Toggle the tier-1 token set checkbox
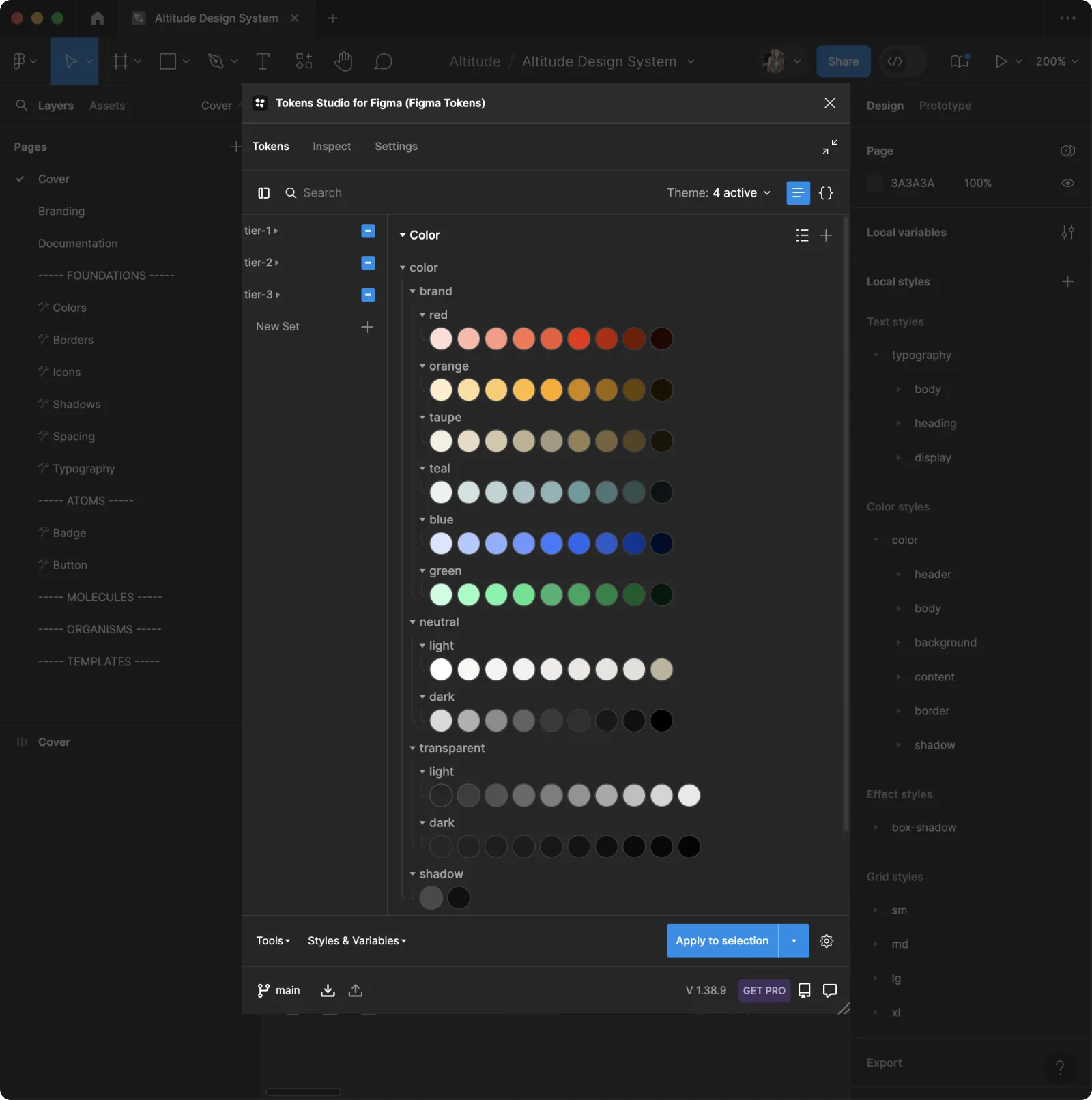Screen dimensions: 1092x1100 pyautogui.click(x=368, y=231)
